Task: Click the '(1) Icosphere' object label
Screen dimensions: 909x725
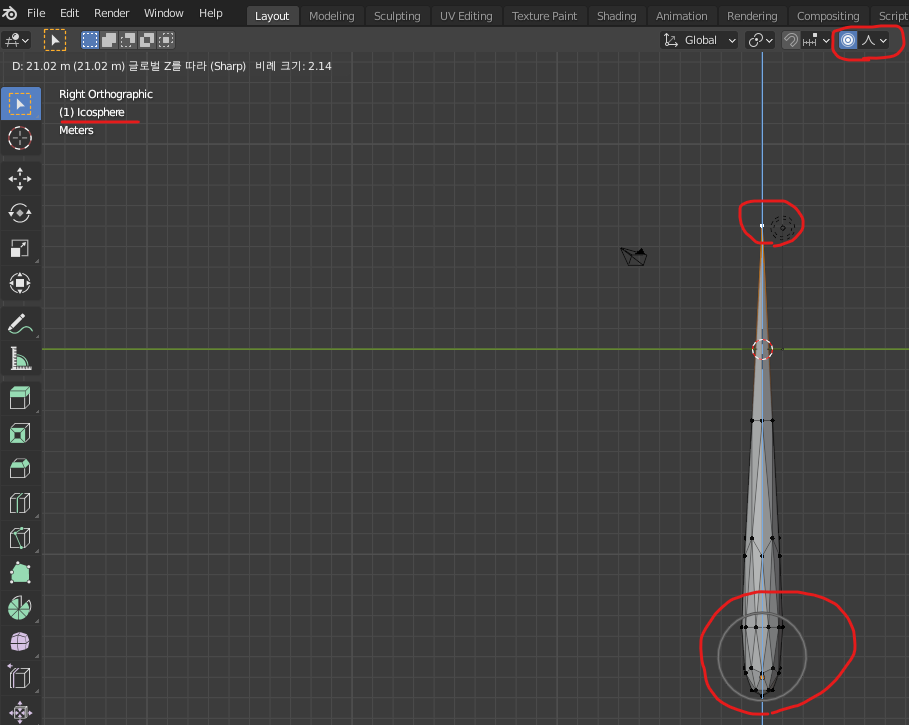Action: (92, 112)
